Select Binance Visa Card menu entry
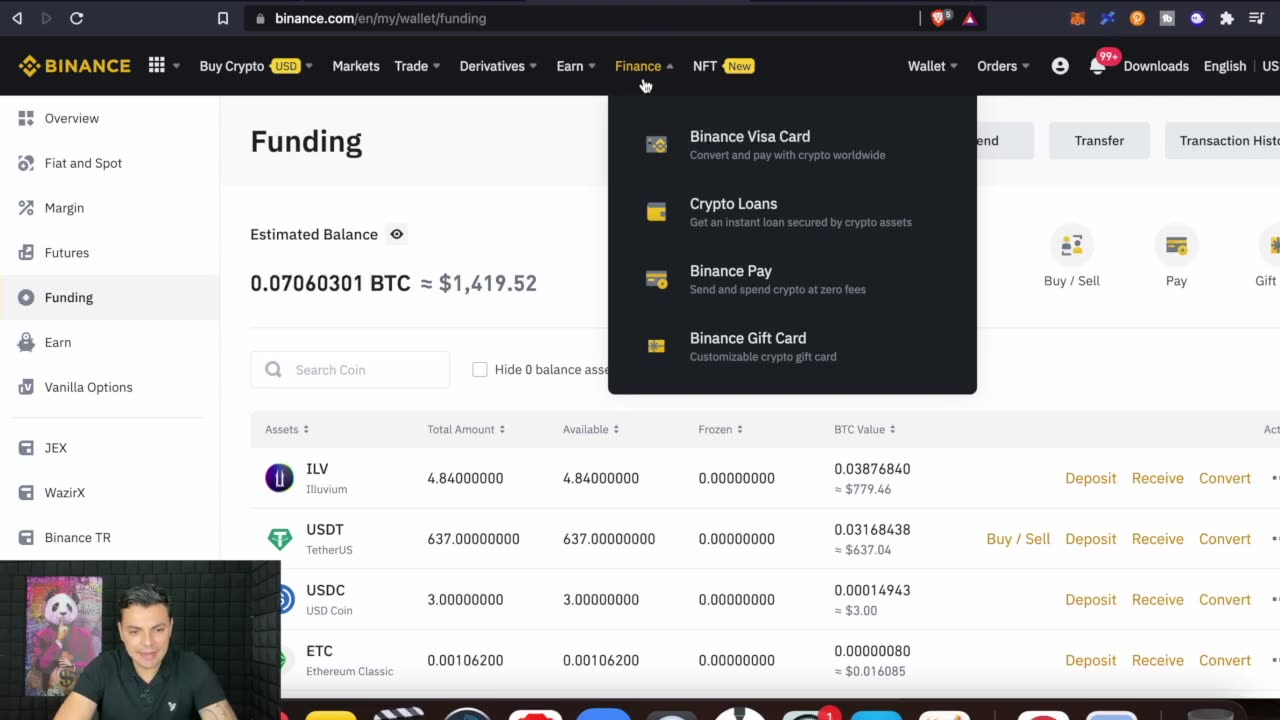Image resolution: width=1280 pixels, height=720 pixels. click(x=792, y=145)
